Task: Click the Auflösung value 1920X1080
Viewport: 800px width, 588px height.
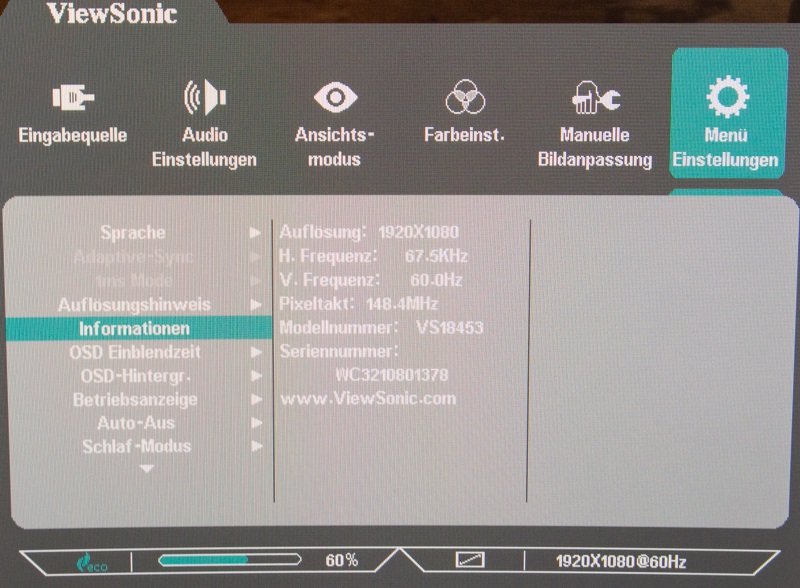Action: pos(419,232)
